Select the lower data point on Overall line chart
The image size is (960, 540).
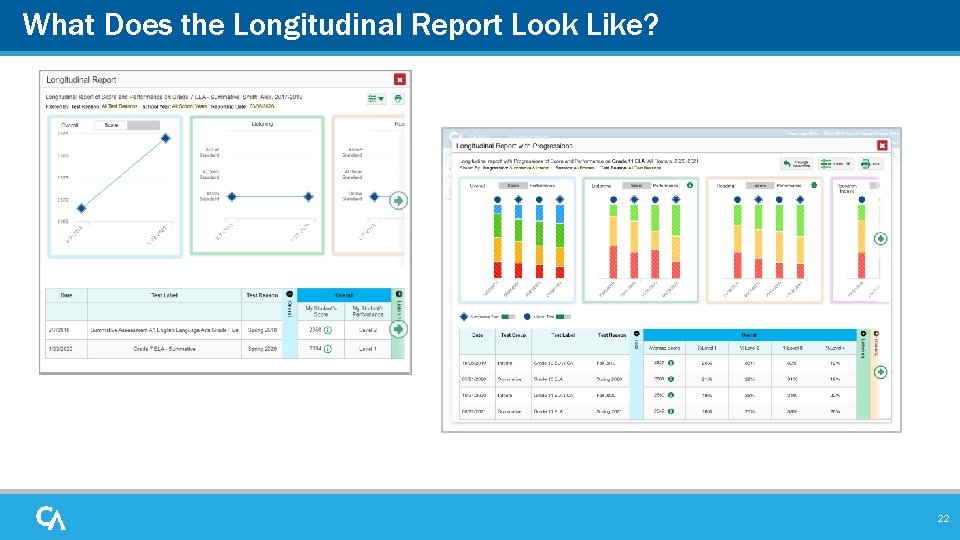tap(81, 208)
